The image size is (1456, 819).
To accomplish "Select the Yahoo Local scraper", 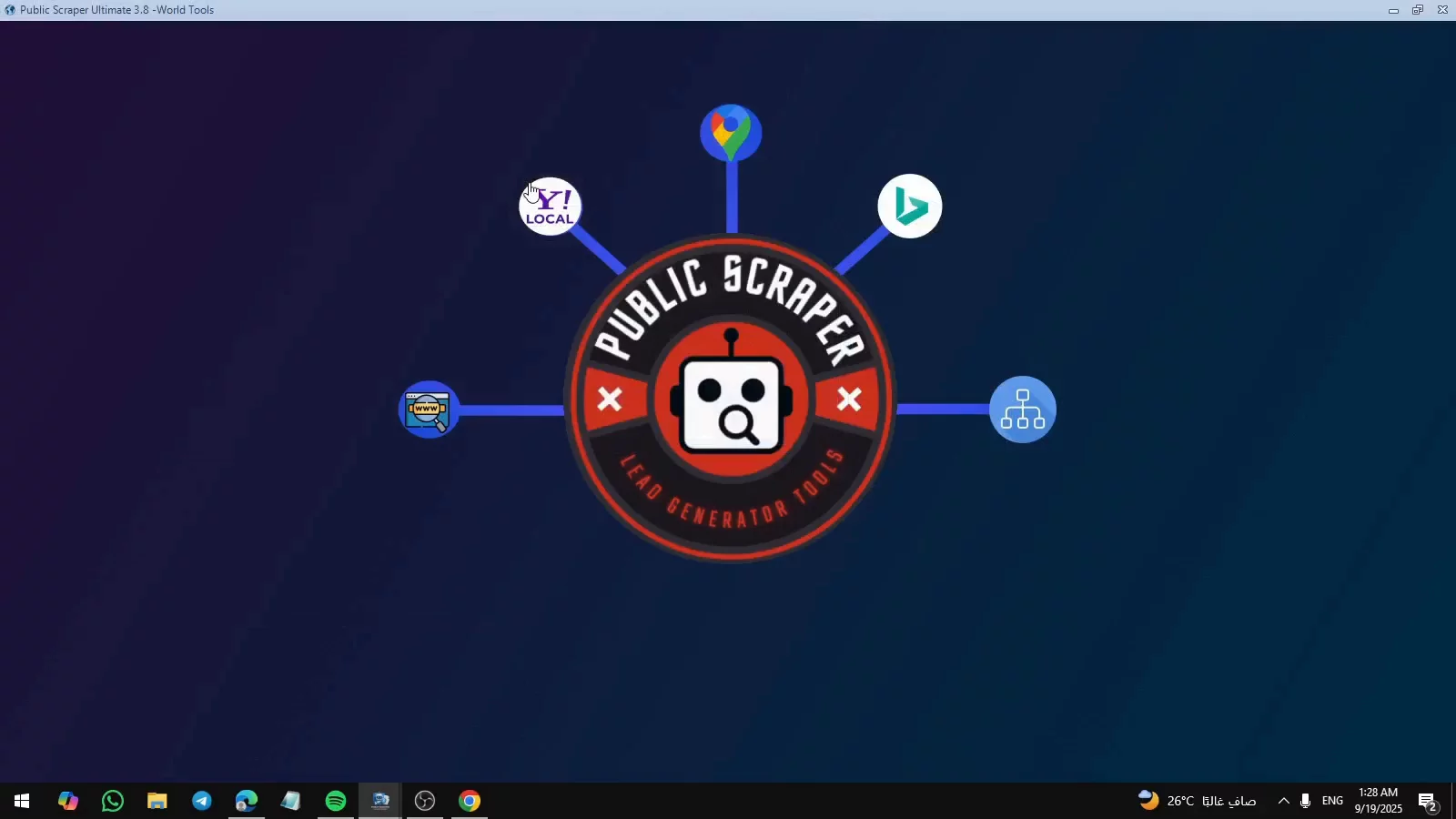I will coord(550,207).
